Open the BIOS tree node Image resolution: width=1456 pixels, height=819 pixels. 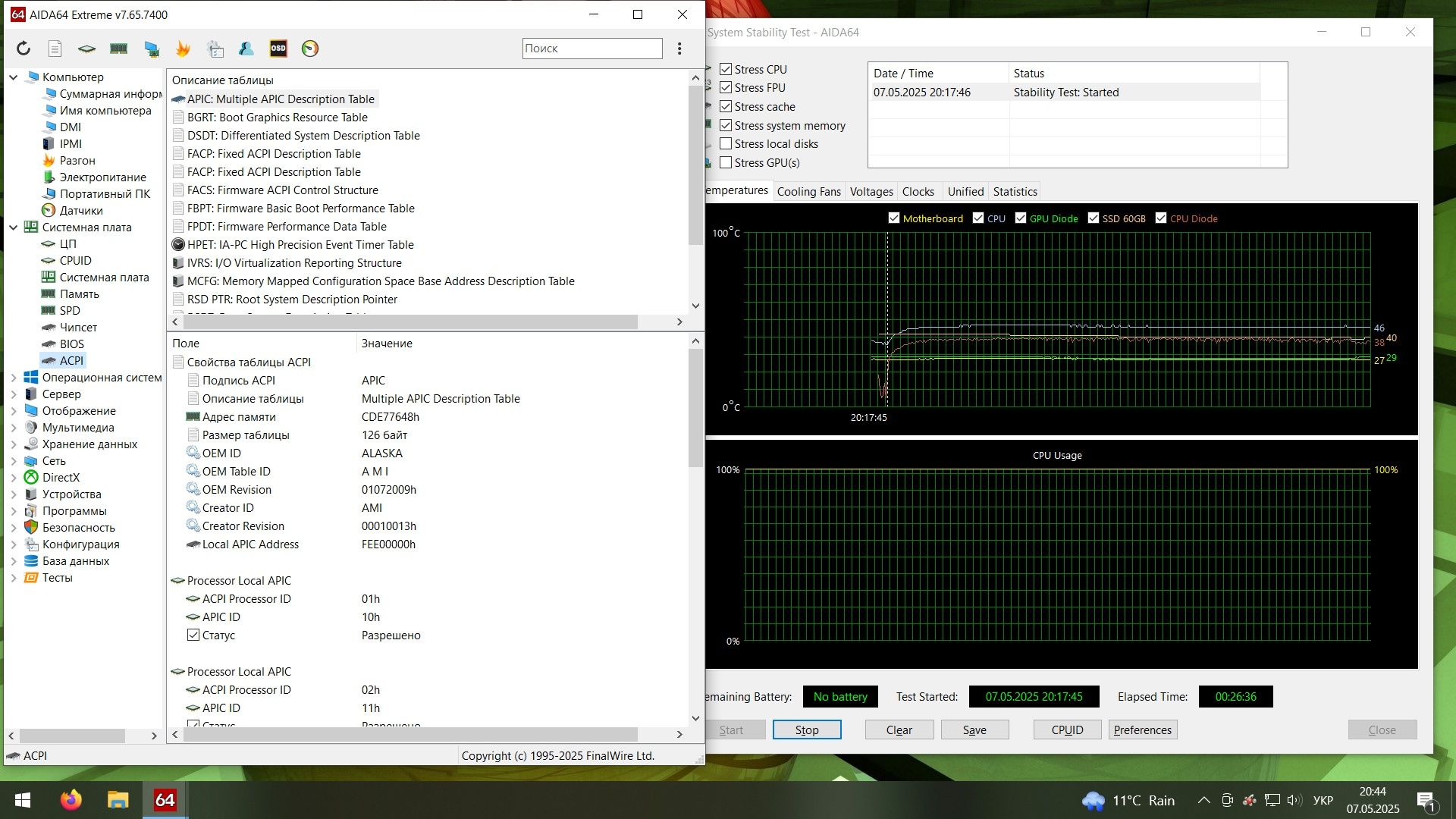coord(72,344)
